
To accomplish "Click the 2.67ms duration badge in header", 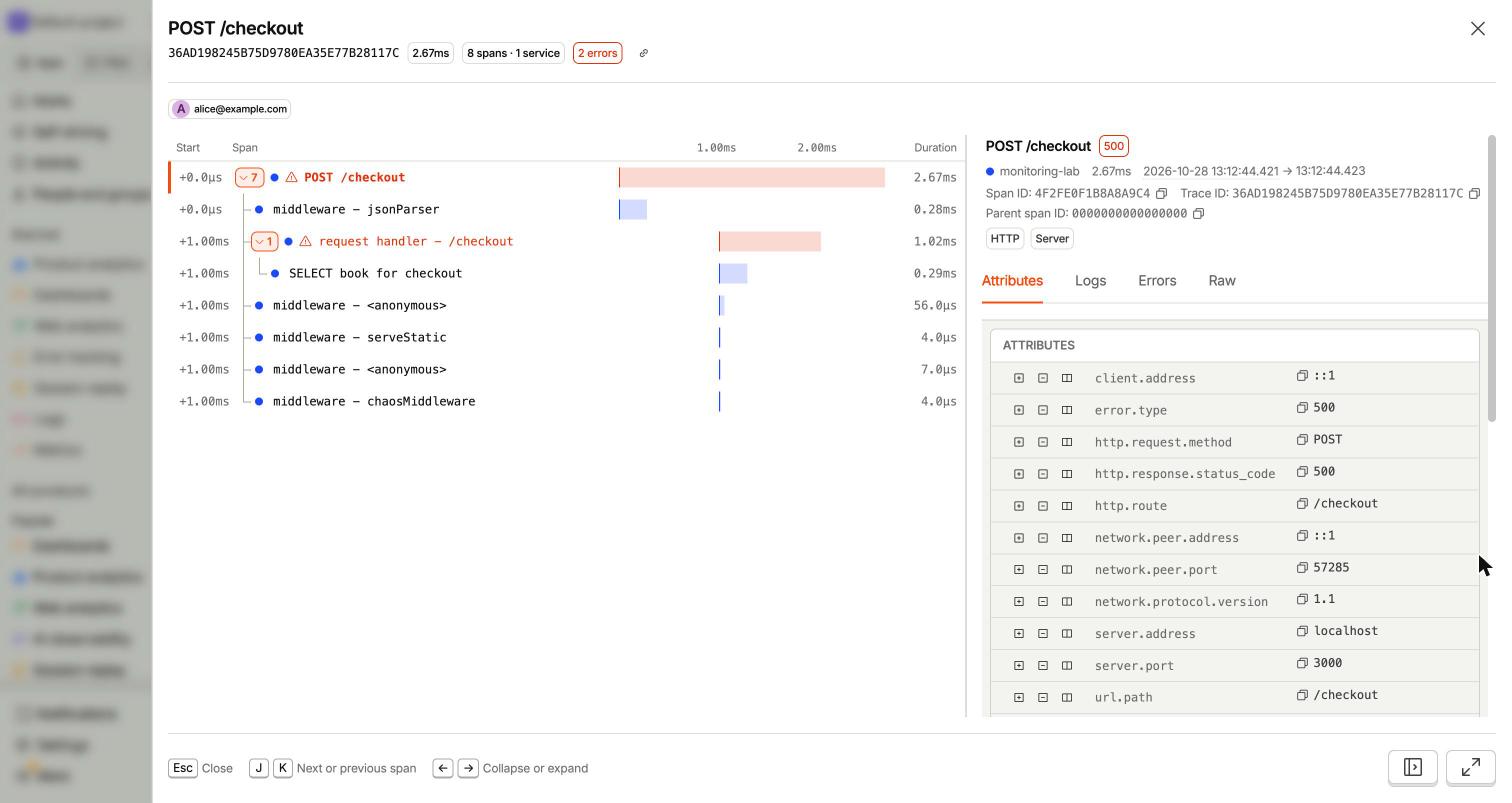I will [430, 53].
